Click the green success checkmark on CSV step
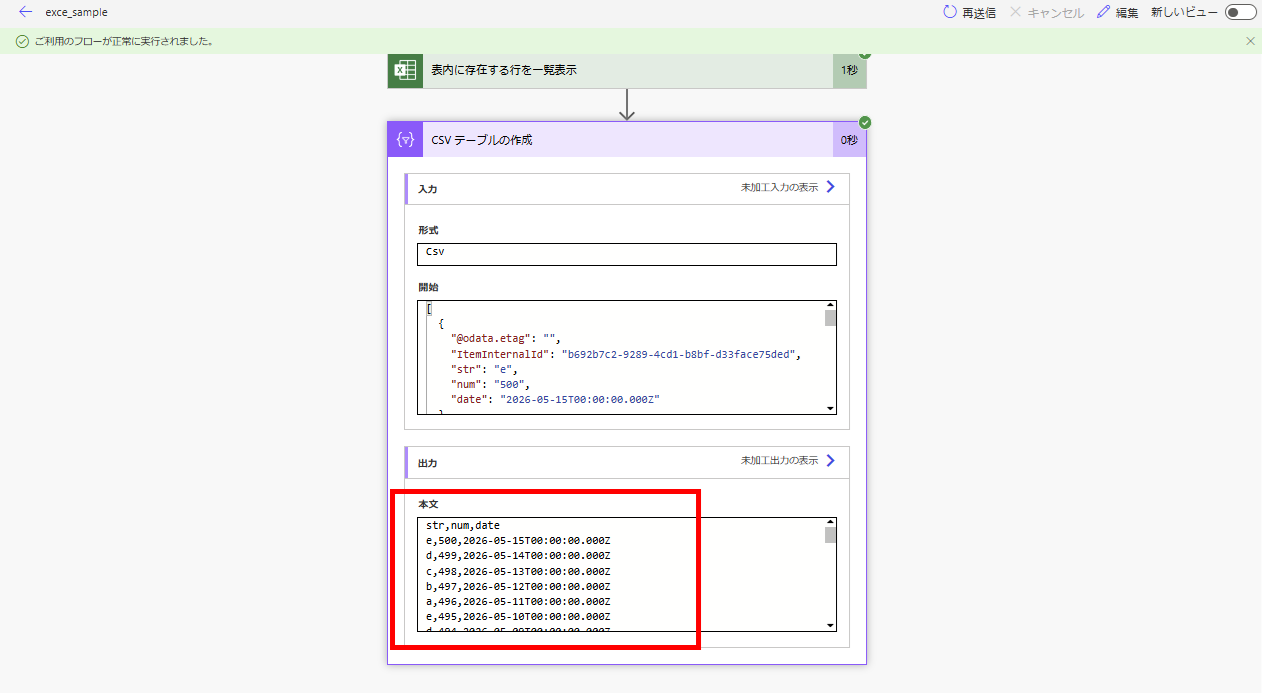Image resolution: width=1262 pixels, height=693 pixels. (864, 122)
